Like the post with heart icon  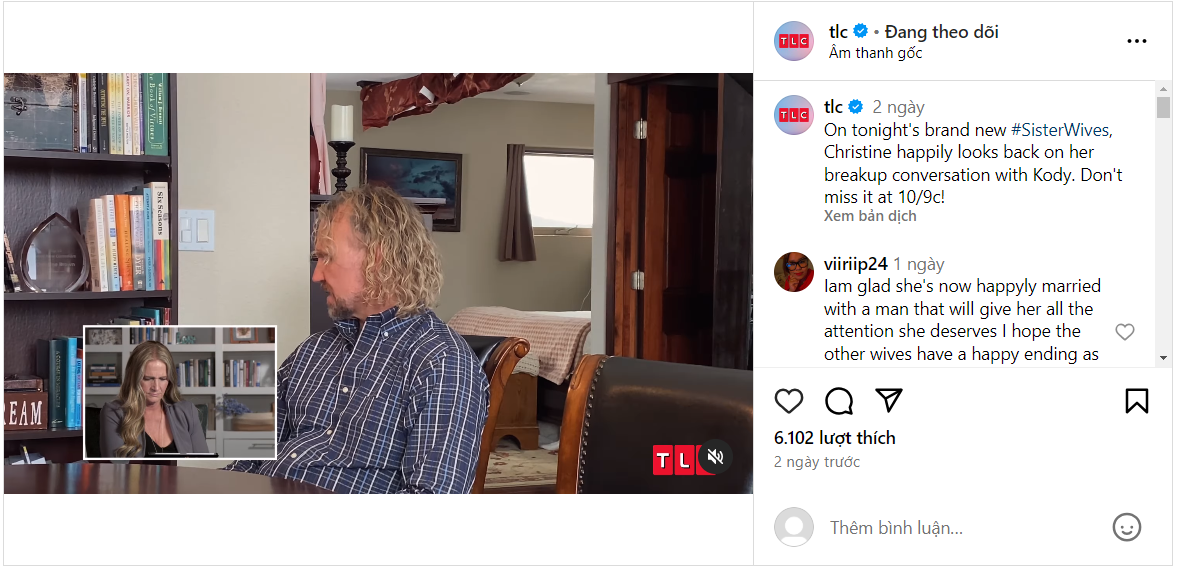(x=789, y=401)
